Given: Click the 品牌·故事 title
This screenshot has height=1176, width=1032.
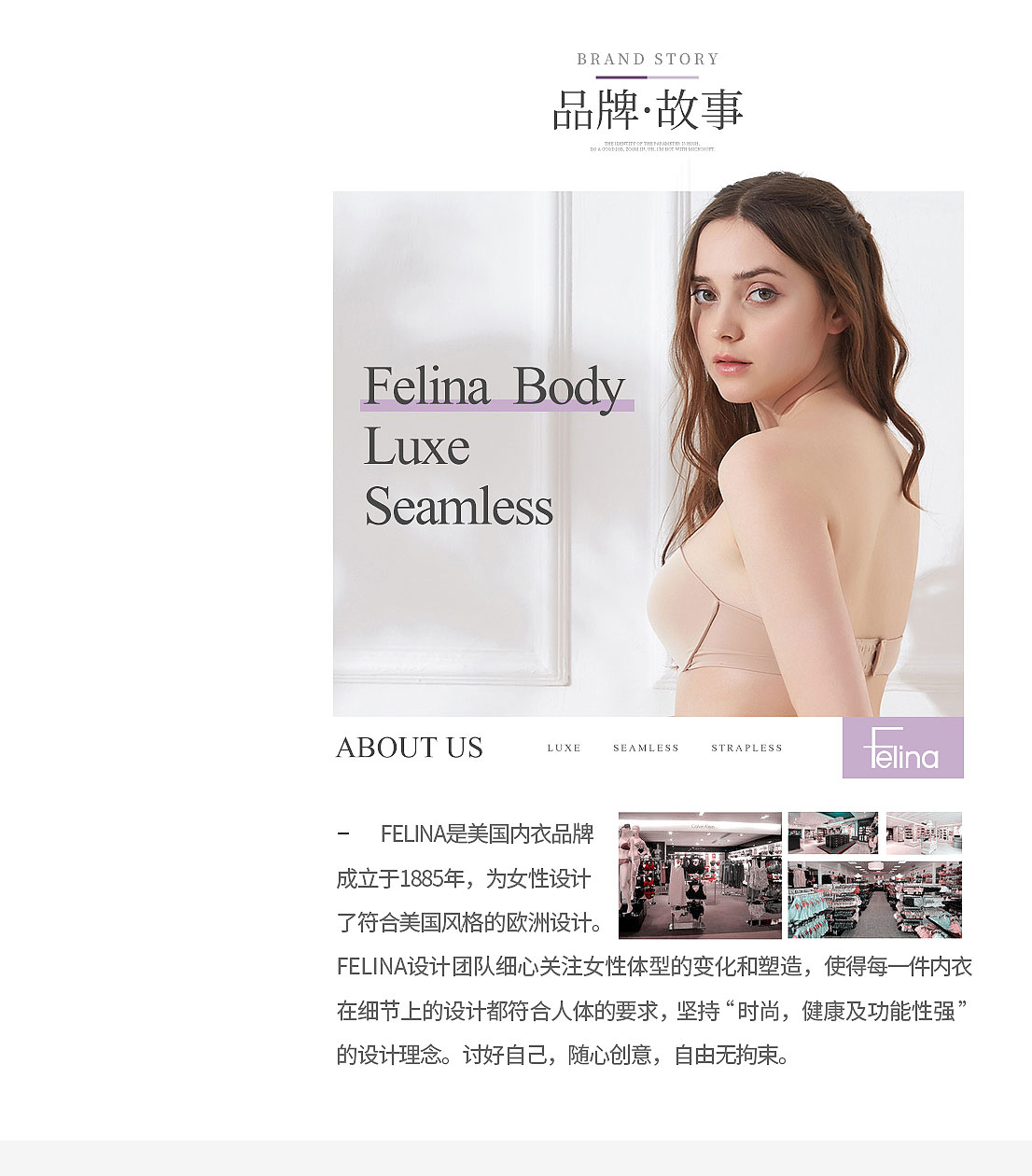Looking at the screenshot, I should [648, 110].
